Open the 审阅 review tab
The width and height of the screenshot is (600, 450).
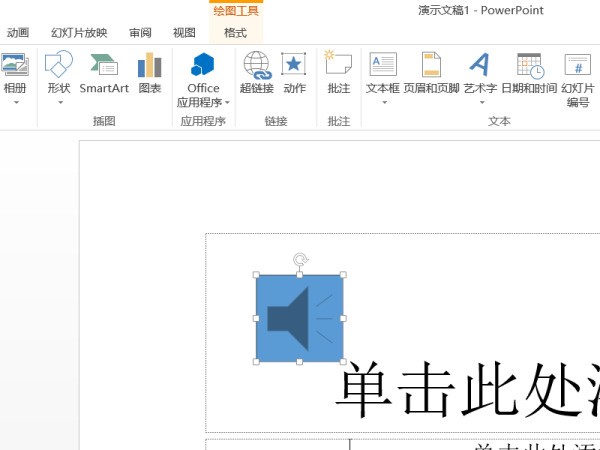(x=140, y=33)
